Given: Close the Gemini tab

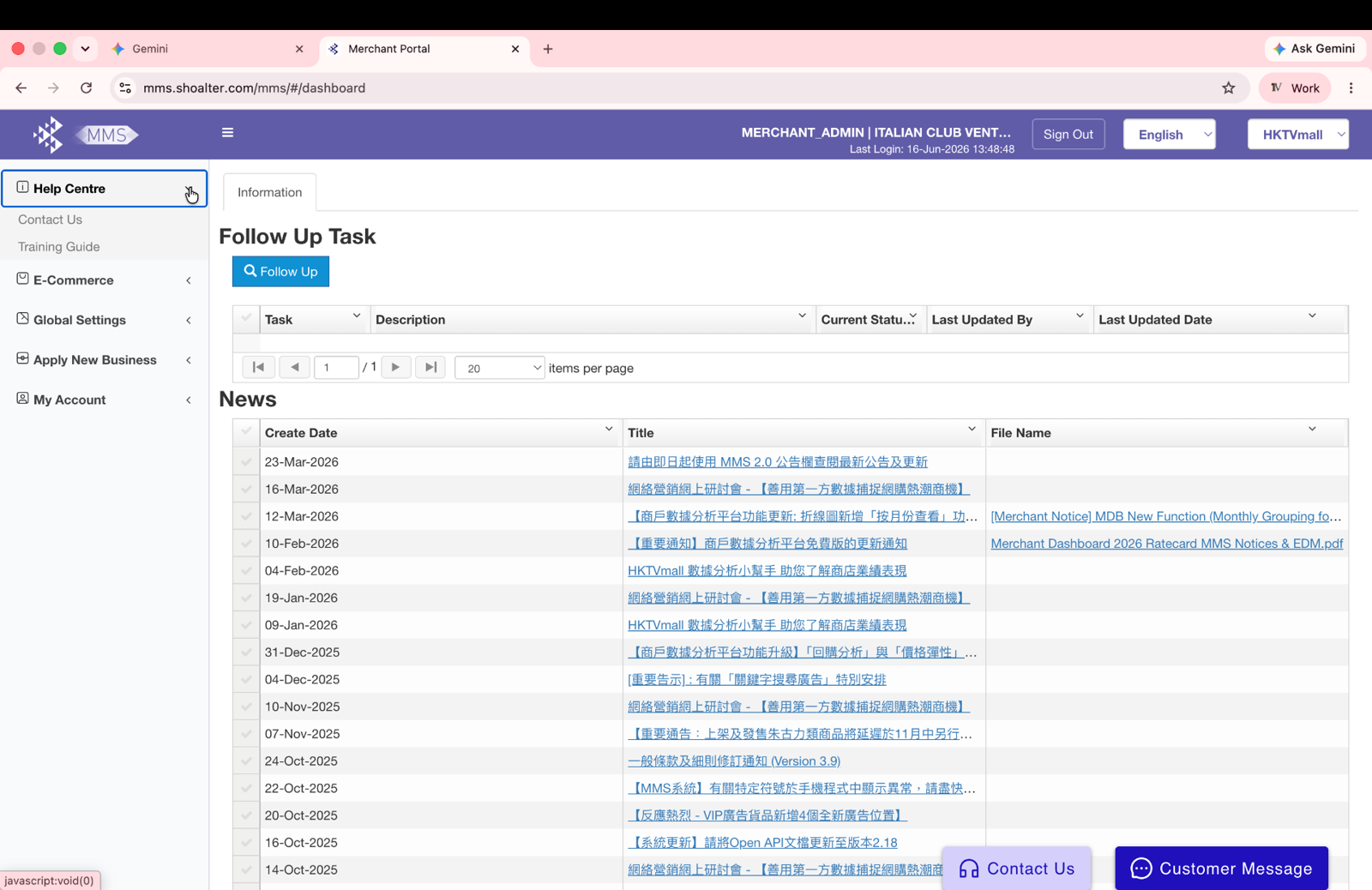Looking at the screenshot, I should (x=299, y=49).
